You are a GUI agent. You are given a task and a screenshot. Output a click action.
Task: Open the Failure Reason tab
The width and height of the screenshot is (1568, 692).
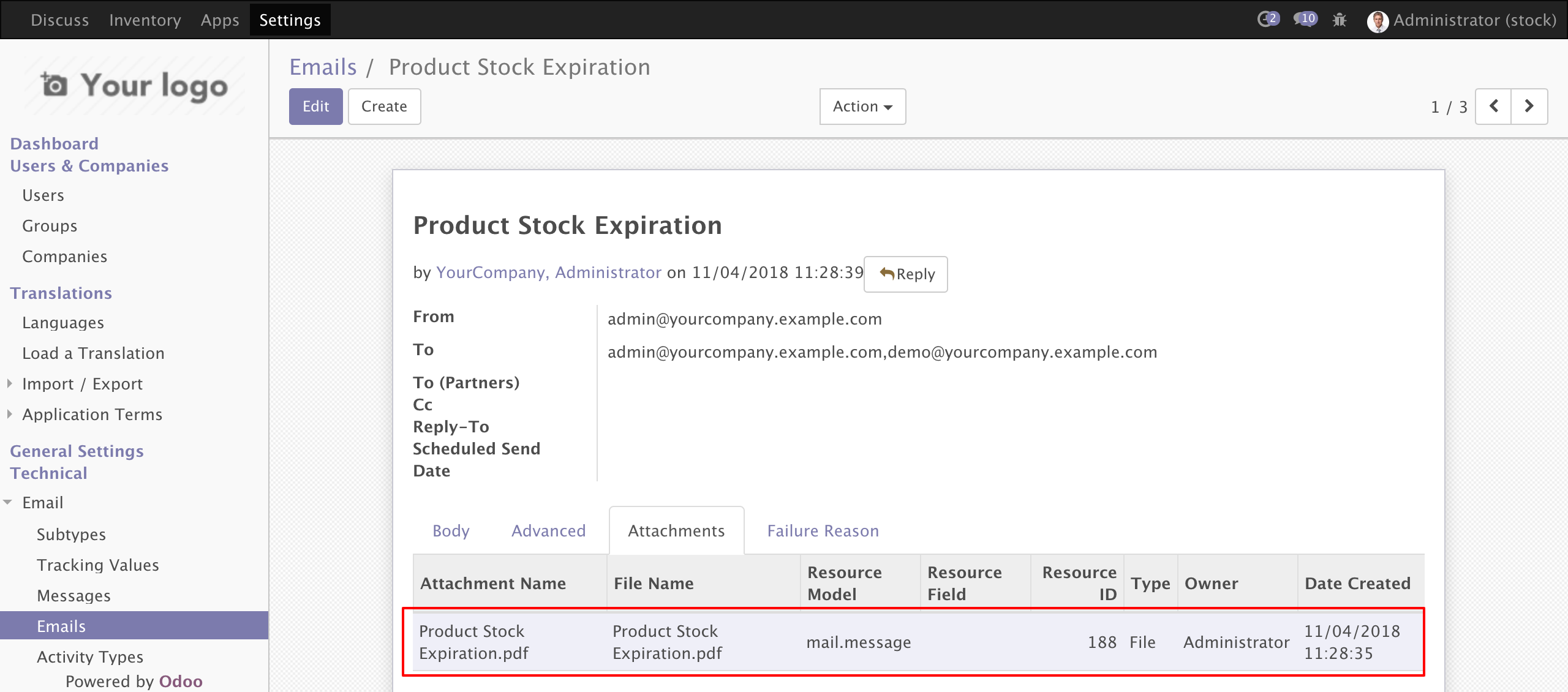click(823, 531)
